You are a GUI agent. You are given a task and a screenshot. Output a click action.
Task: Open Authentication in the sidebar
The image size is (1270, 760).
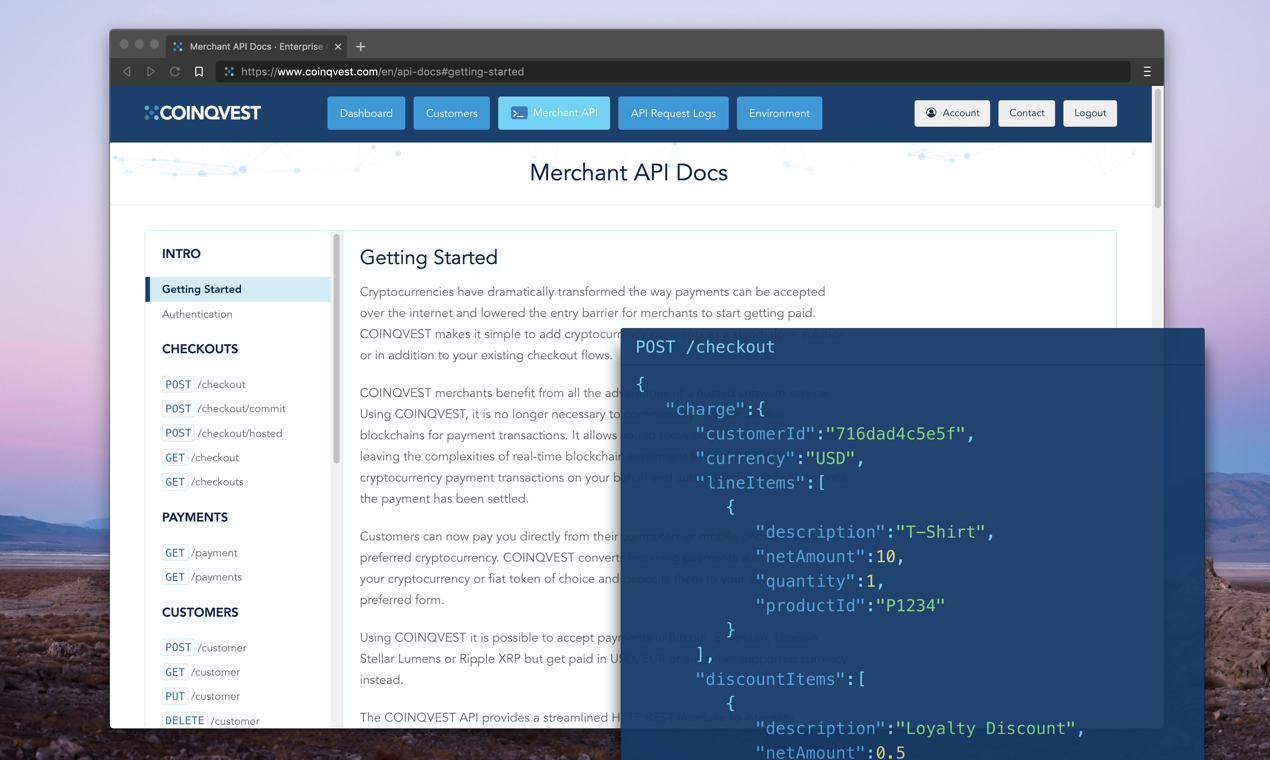click(x=197, y=314)
